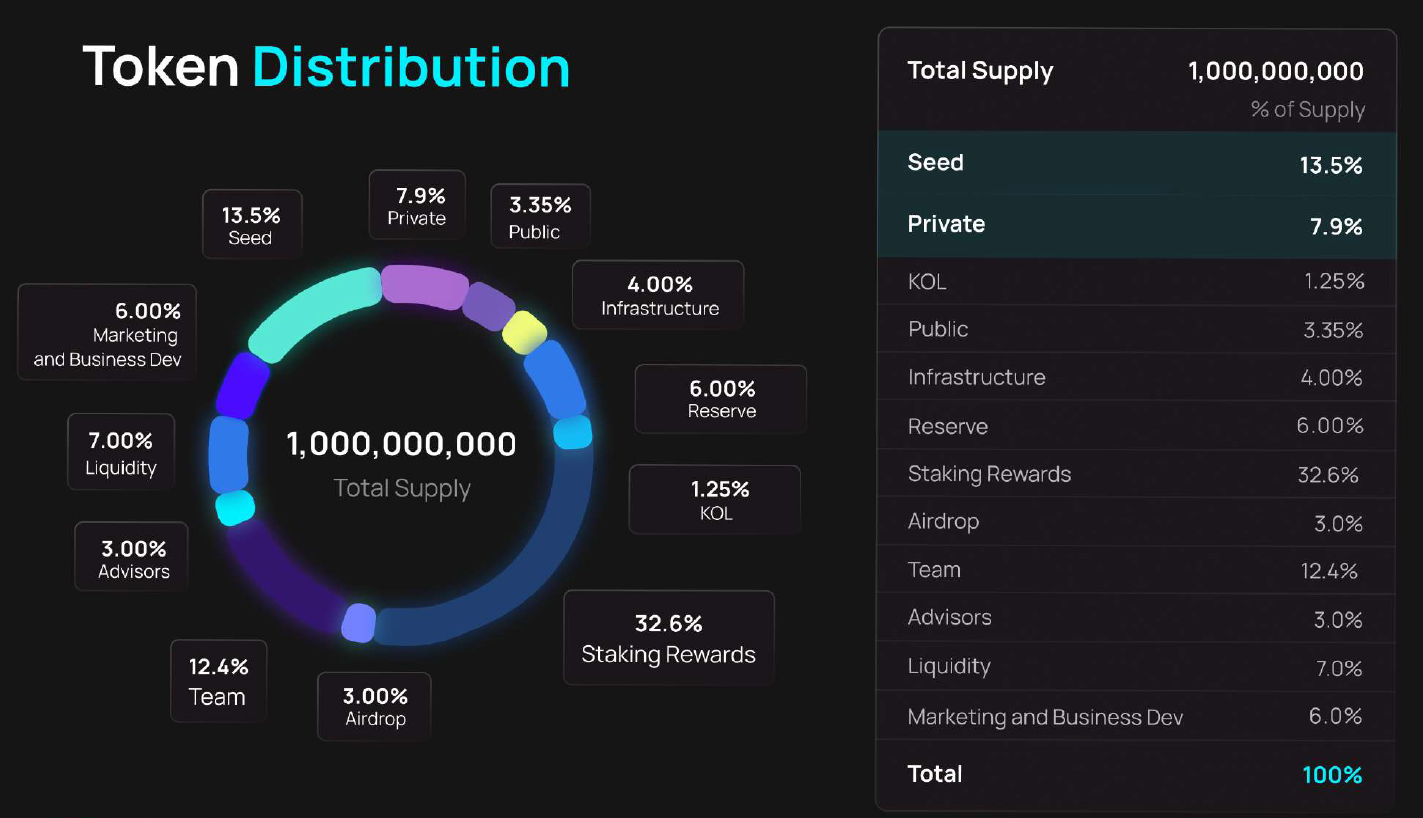
Task: Click the Staking Rewards row in the supply table
Action: coord(1135,475)
